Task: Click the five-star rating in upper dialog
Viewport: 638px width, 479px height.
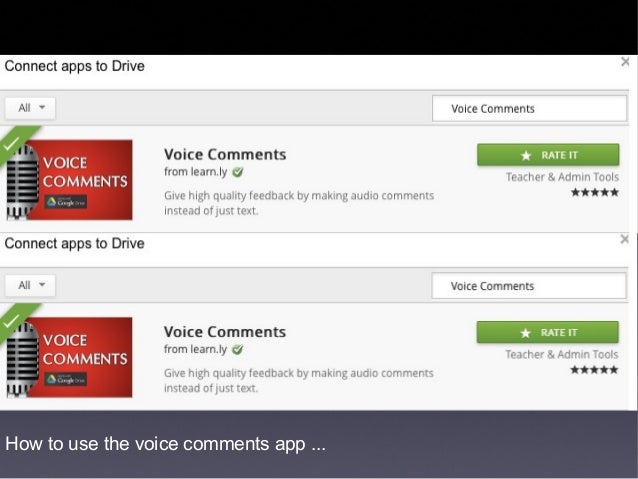Action: tap(595, 192)
